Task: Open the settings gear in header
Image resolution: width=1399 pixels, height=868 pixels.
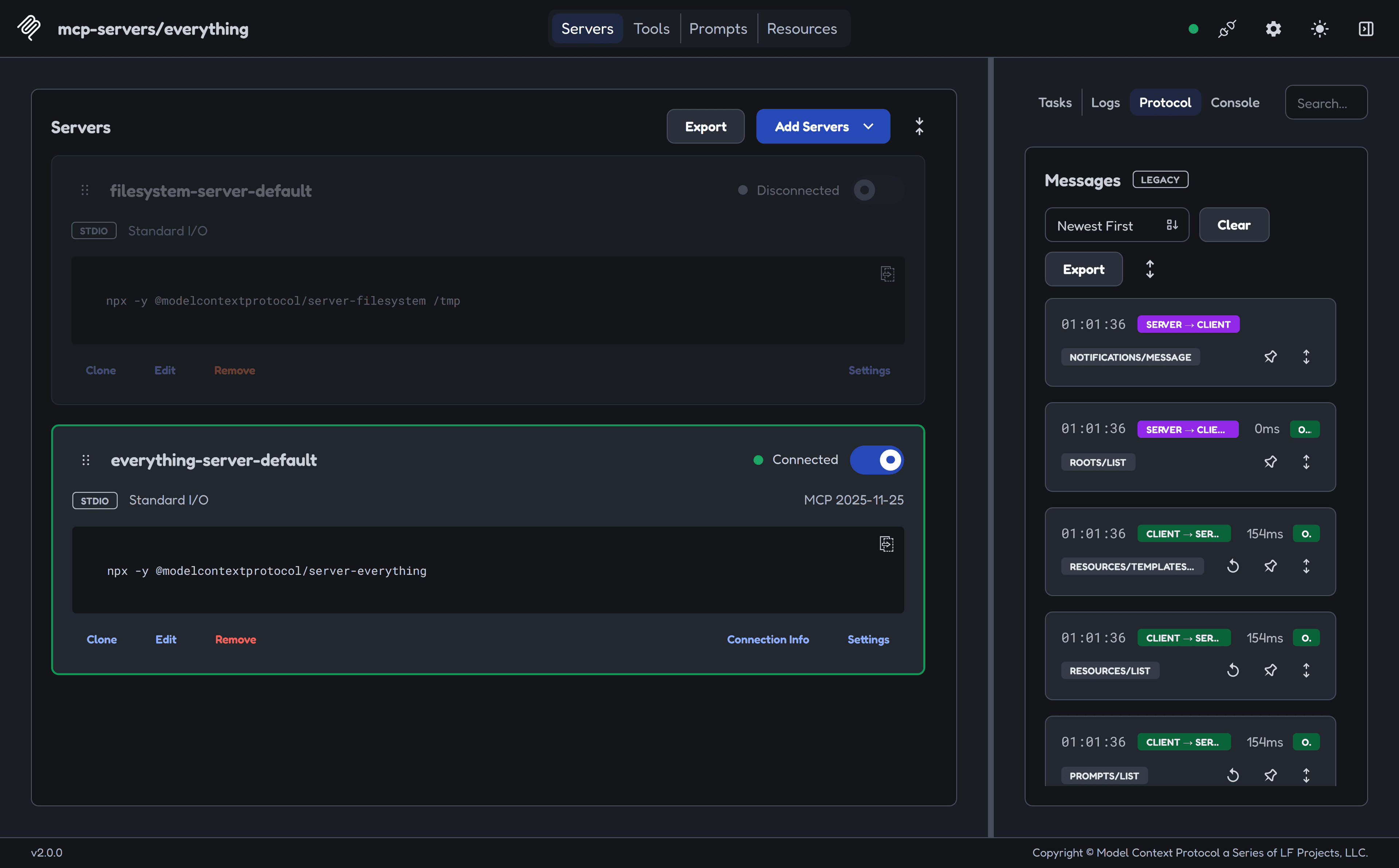Action: tap(1273, 29)
